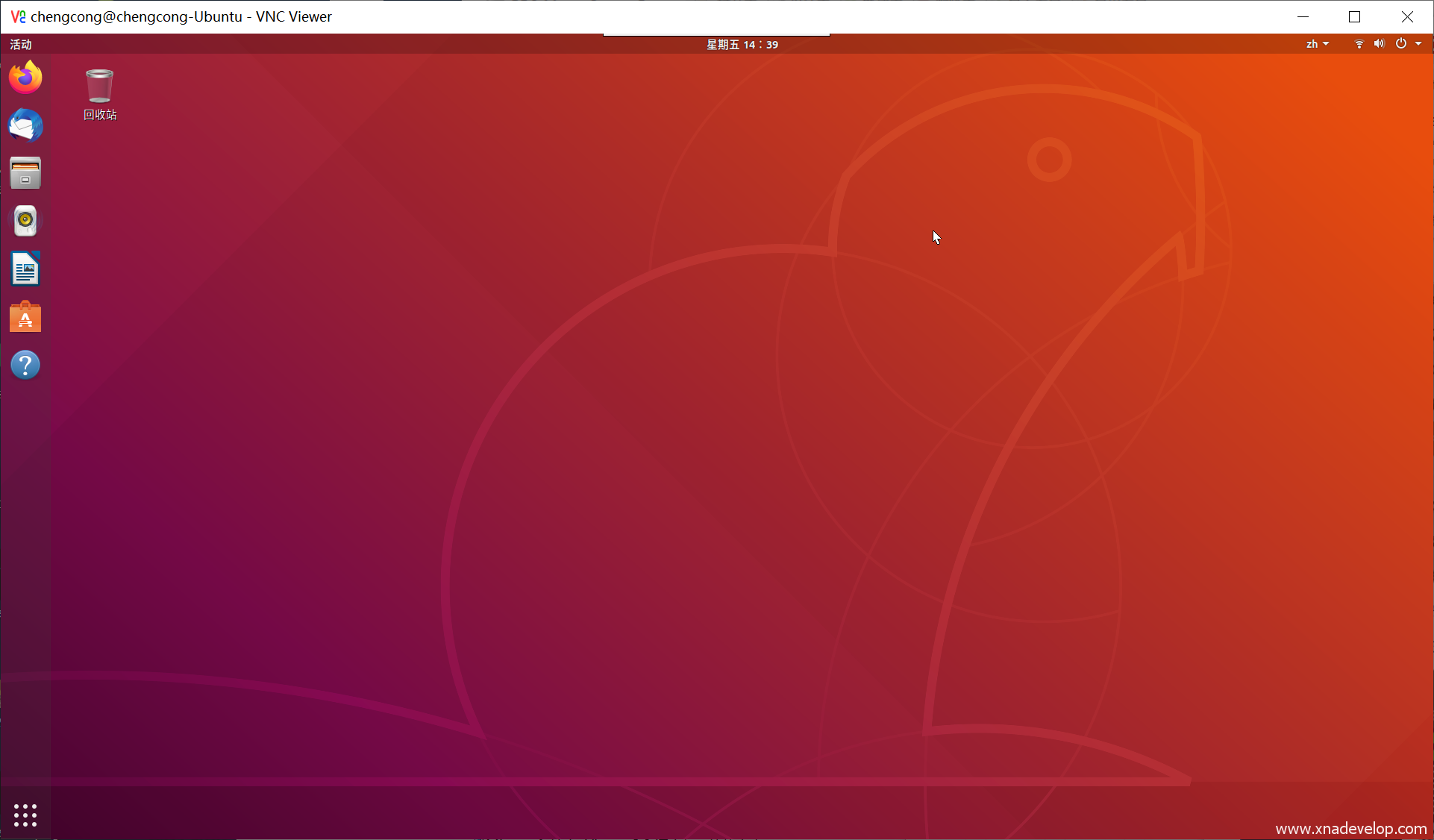Open Ubuntu Software store icon

[25, 317]
